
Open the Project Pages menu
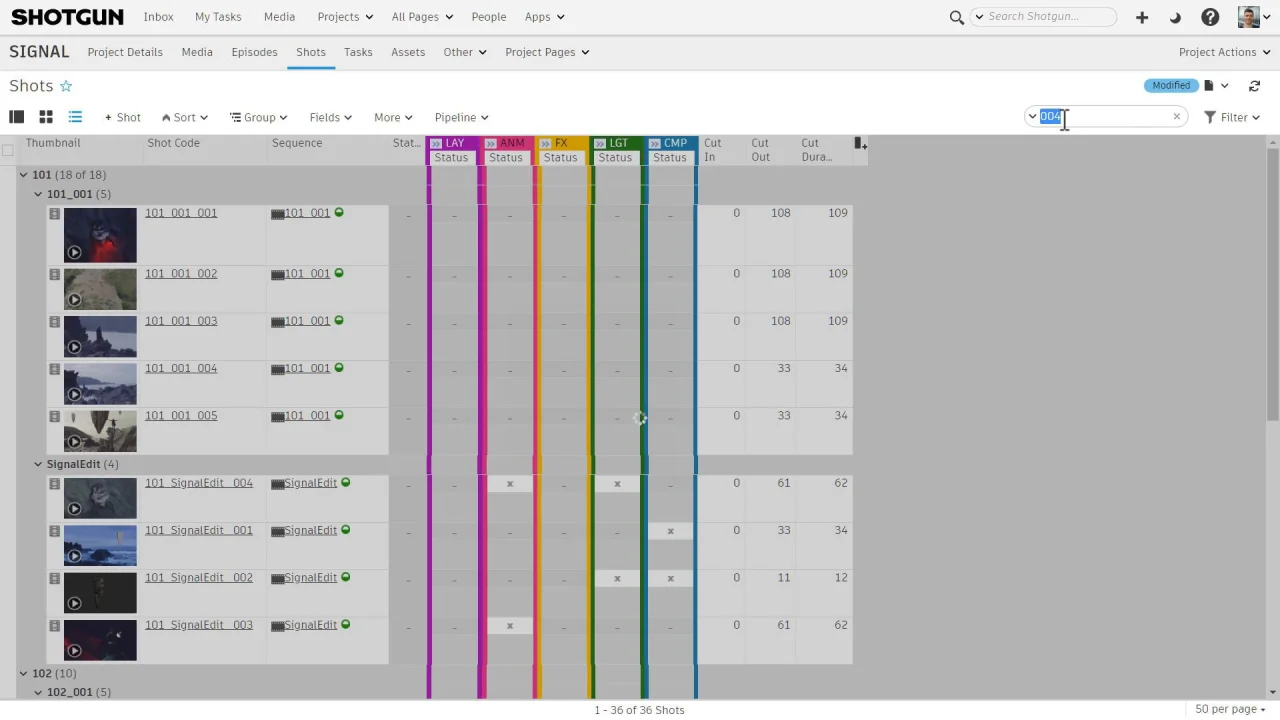point(547,52)
